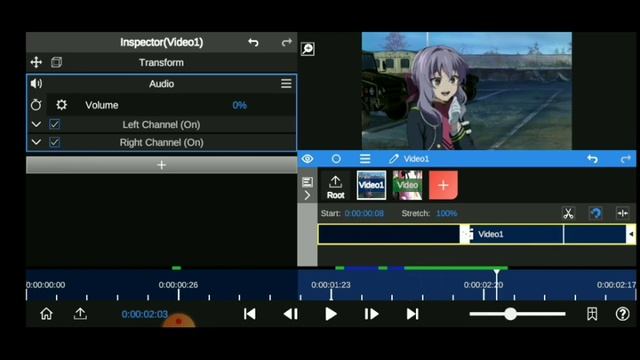Click the circle icon in blue bar
The image size is (640, 360).
[336, 159]
